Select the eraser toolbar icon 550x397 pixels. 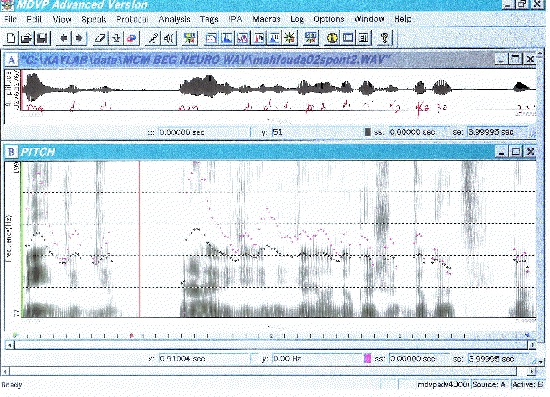100,38
